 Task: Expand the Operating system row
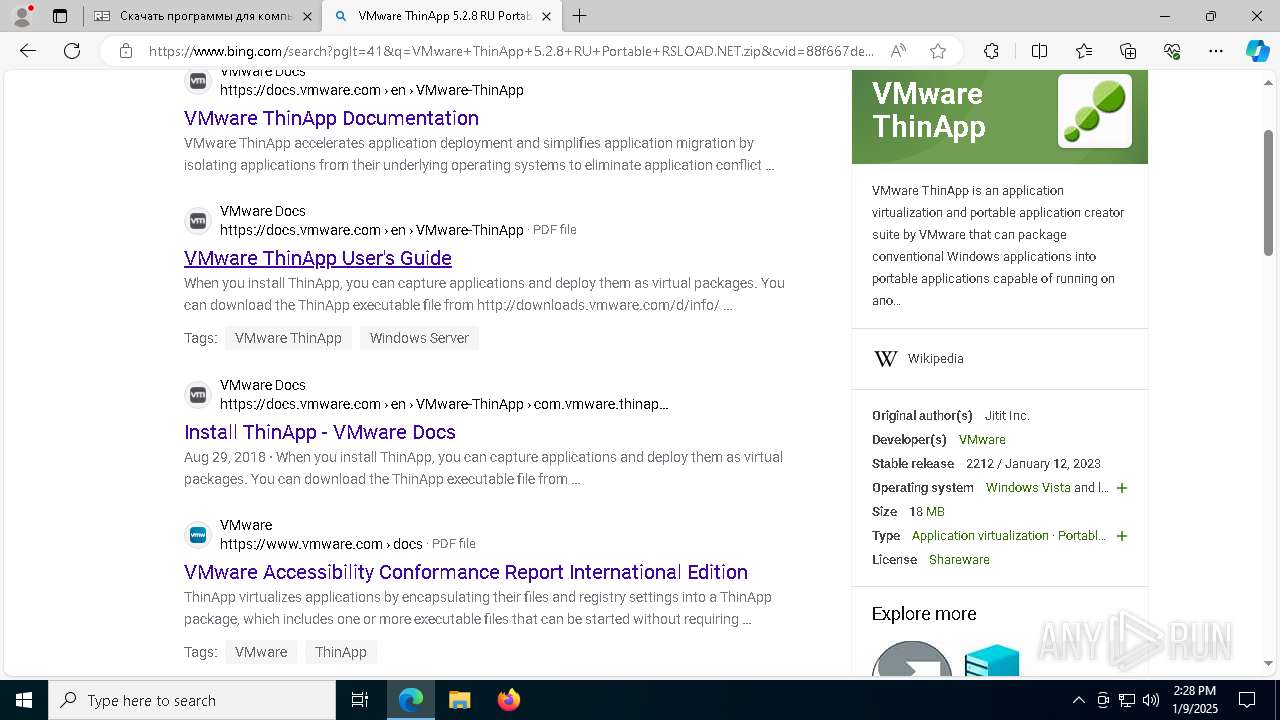click(x=1122, y=488)
